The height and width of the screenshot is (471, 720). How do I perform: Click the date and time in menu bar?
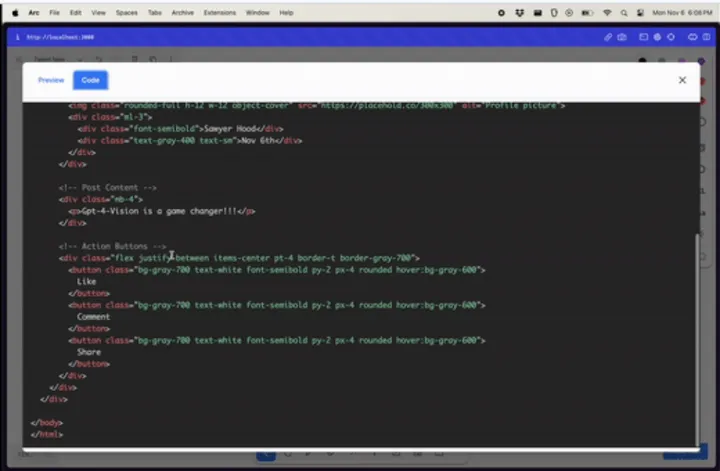click(x=680, y=13)
